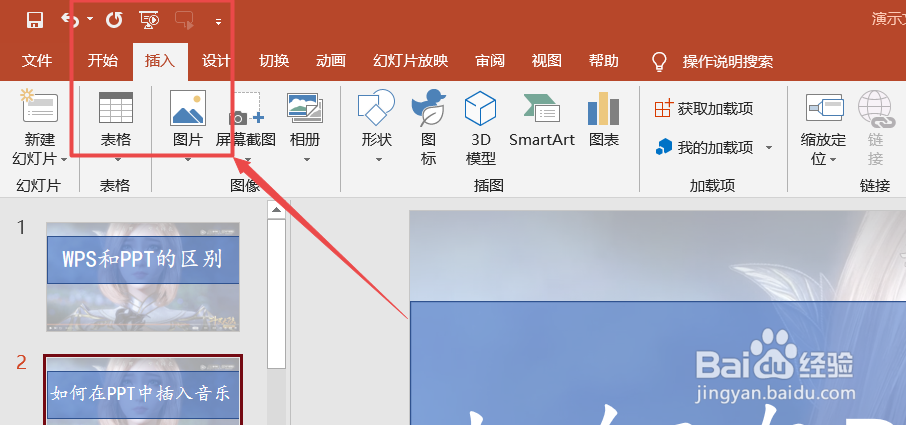The width and height of the screenshot is (906, 425).
Task: Click the lightbulb Tell Me icon
Action: (659, 61)
